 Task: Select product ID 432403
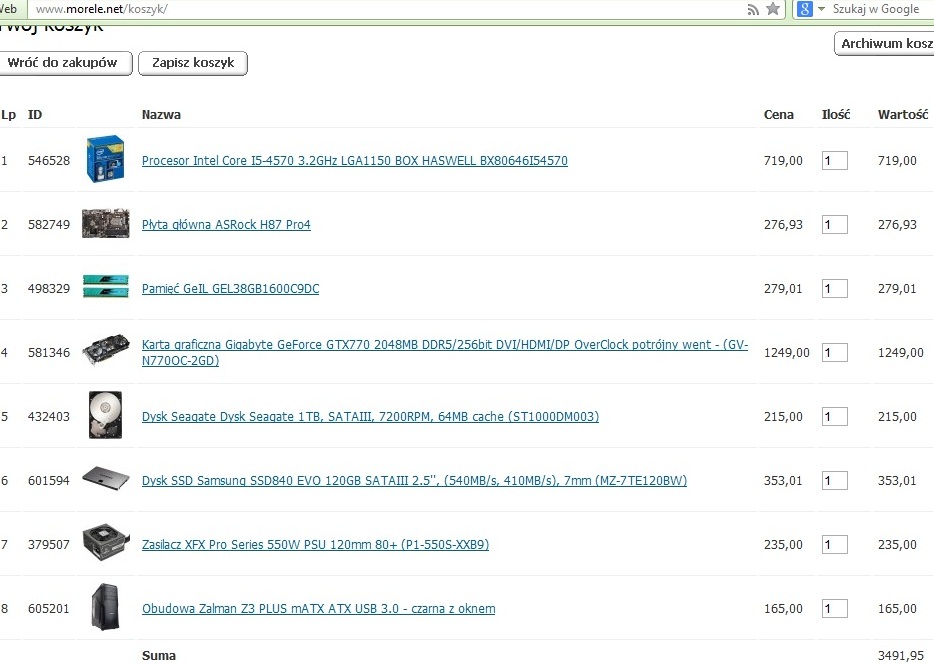(x=49, y=416)
